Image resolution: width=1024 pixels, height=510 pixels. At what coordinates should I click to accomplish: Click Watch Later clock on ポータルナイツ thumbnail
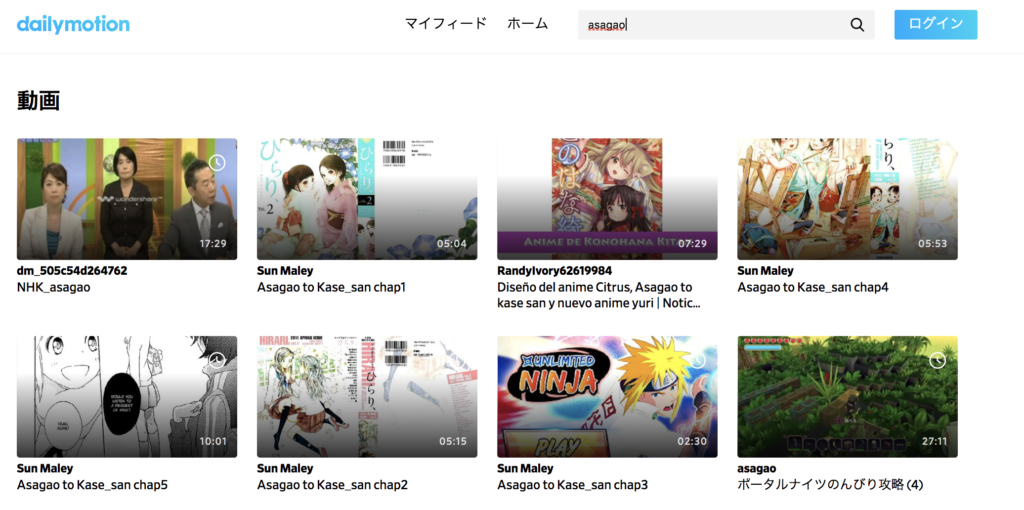(x=937, y=360)
